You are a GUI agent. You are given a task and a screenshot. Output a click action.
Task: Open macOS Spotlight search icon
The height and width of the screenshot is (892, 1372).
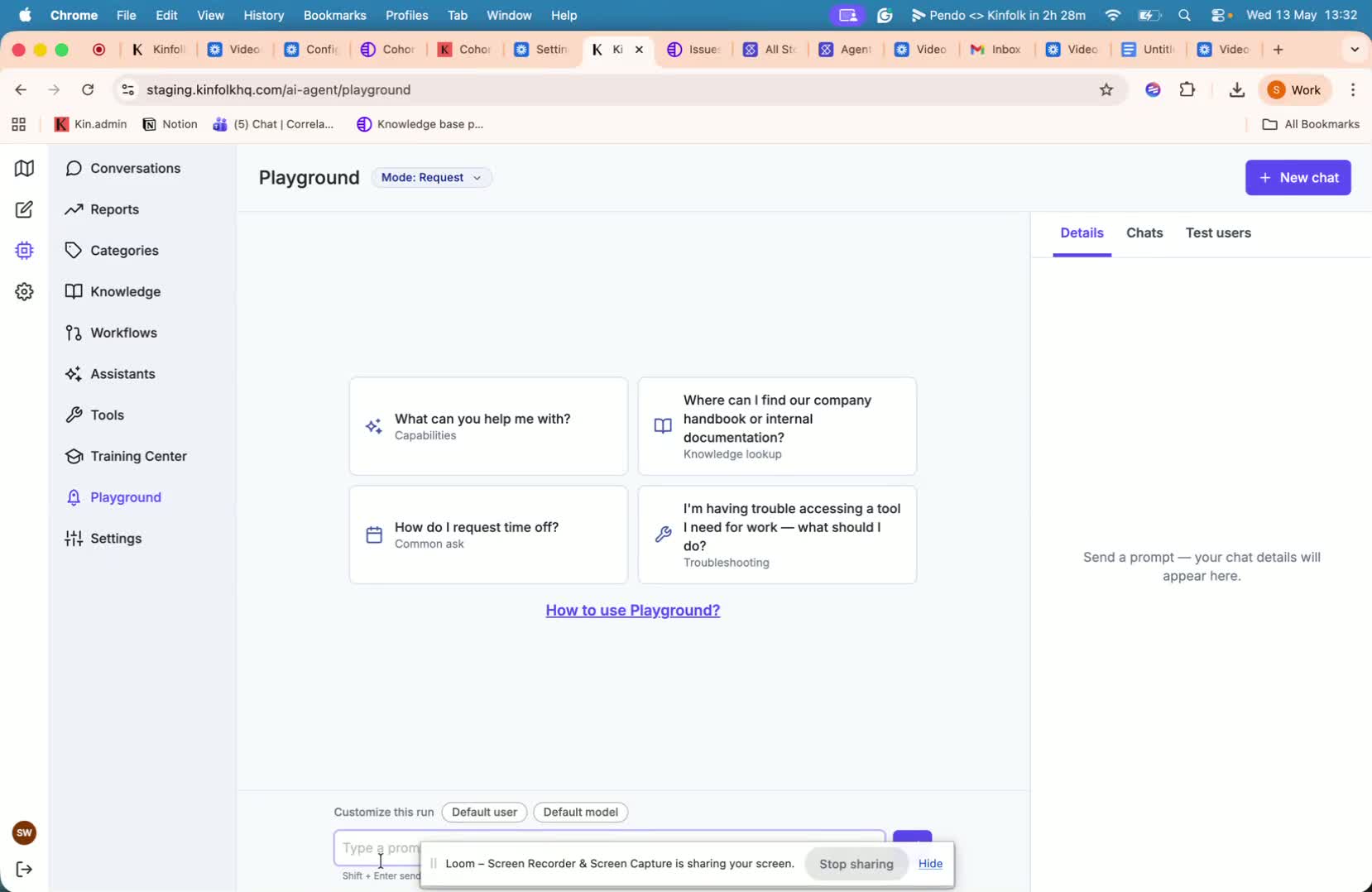(x=1184, y=15)
